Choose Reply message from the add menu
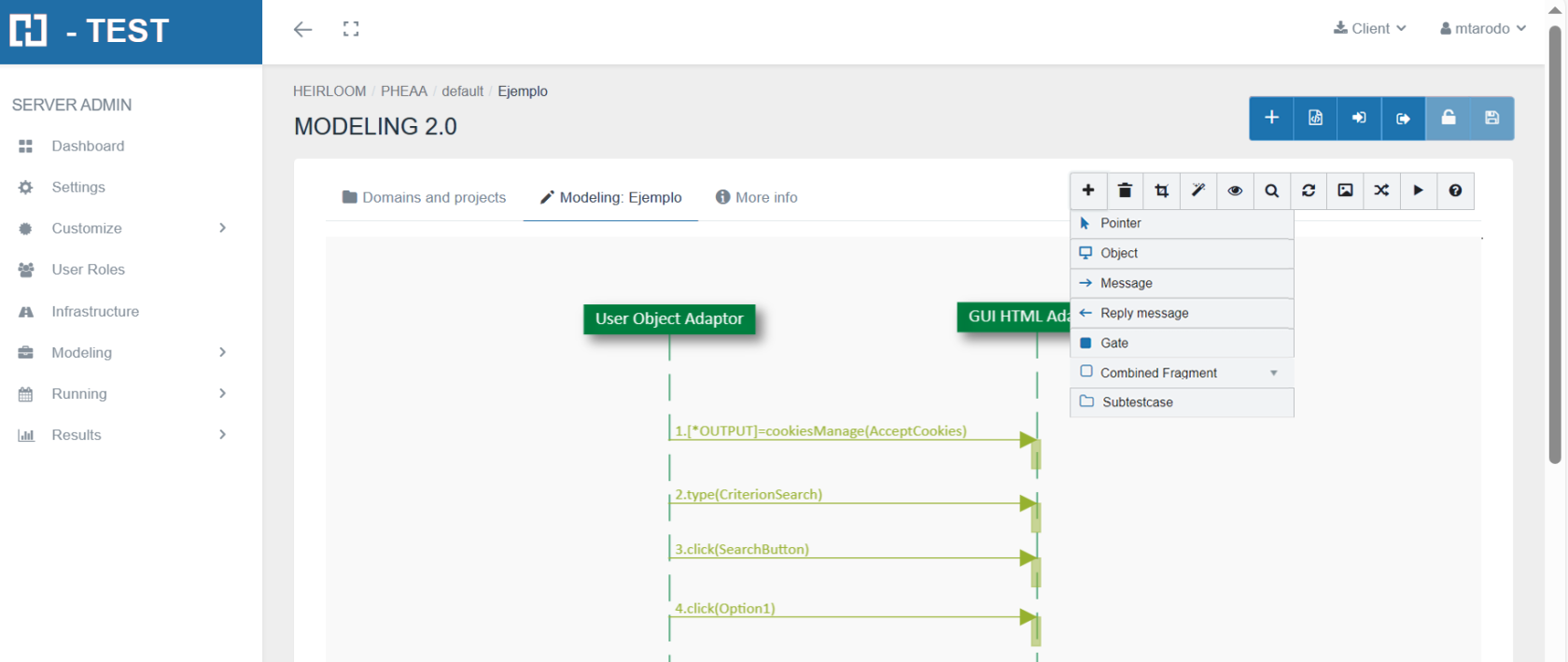1568x662 pixels. tap(1143, 313)
